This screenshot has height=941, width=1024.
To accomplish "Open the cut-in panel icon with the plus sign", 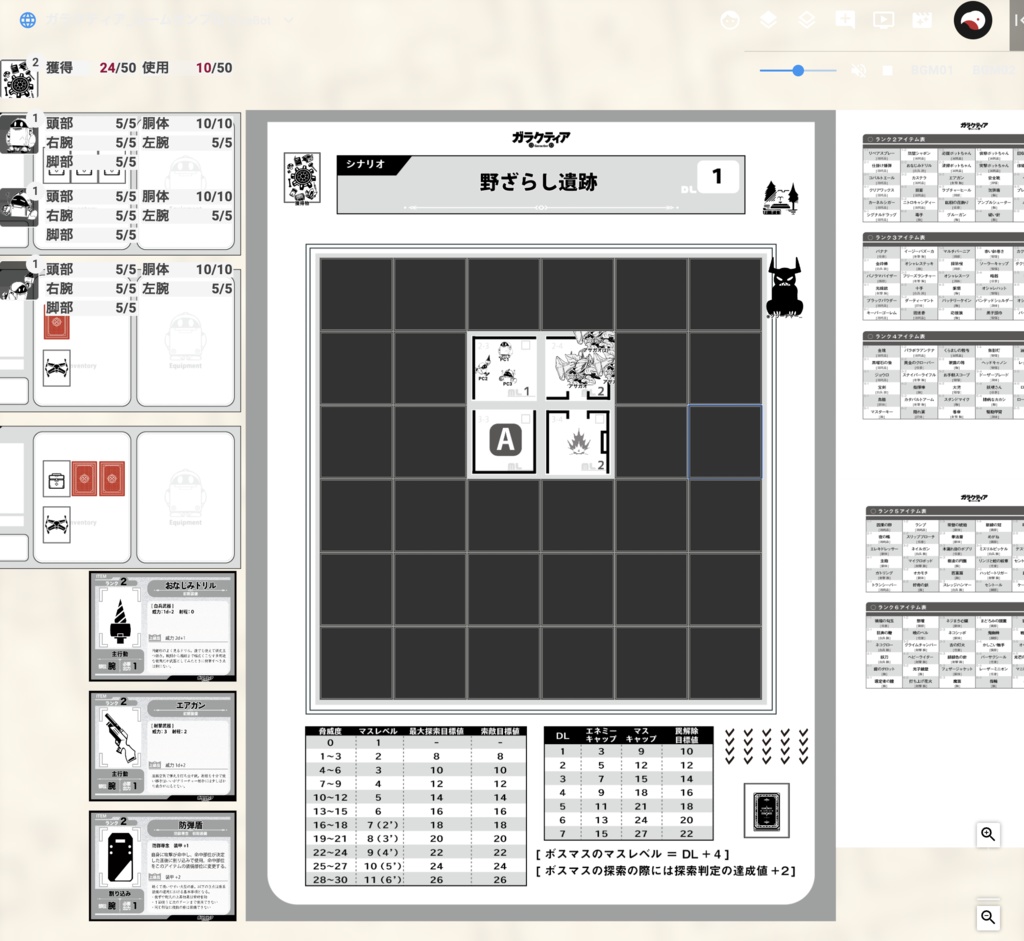I will (x=844, y=19).
